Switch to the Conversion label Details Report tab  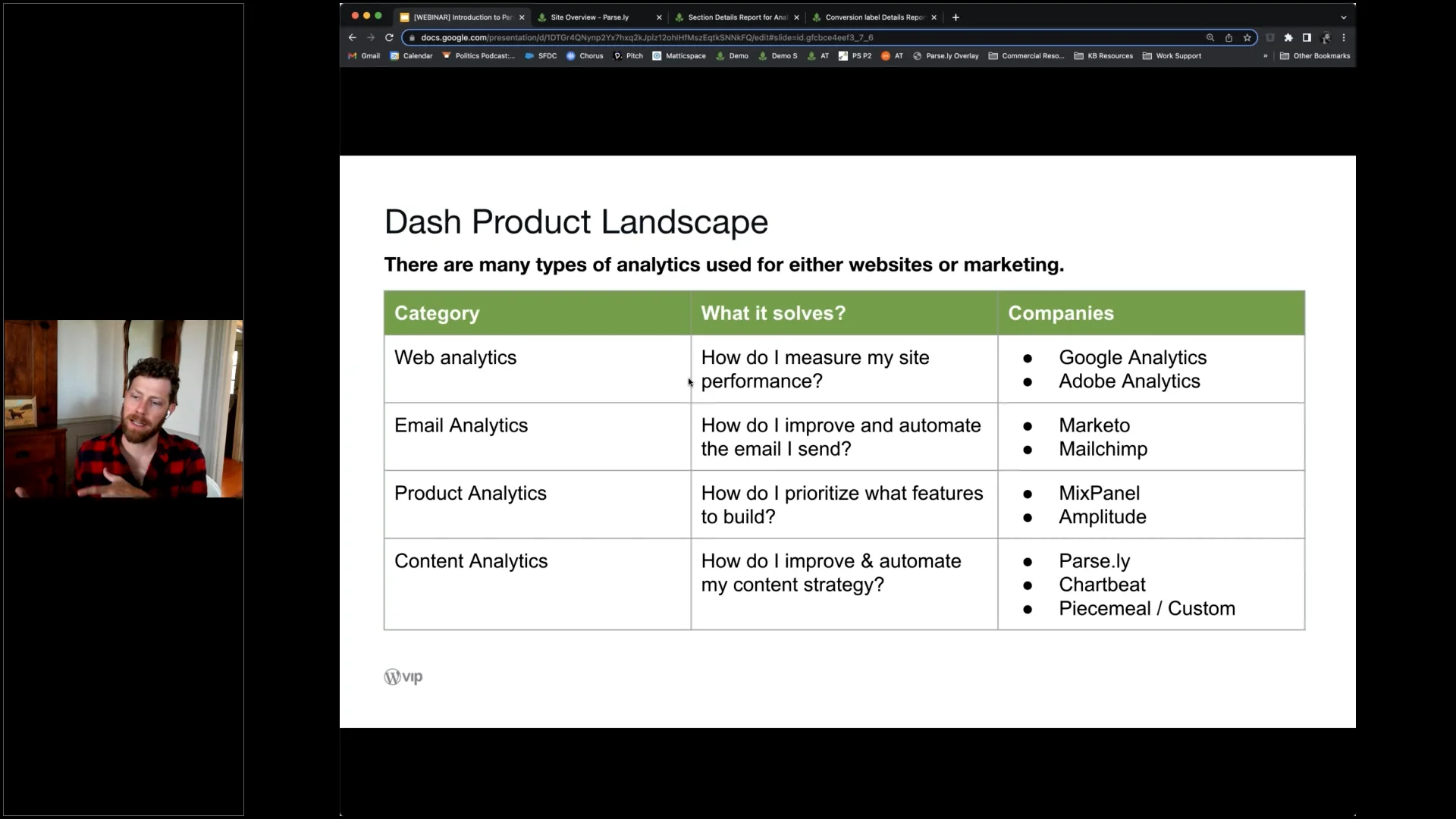tap(872, 17)
